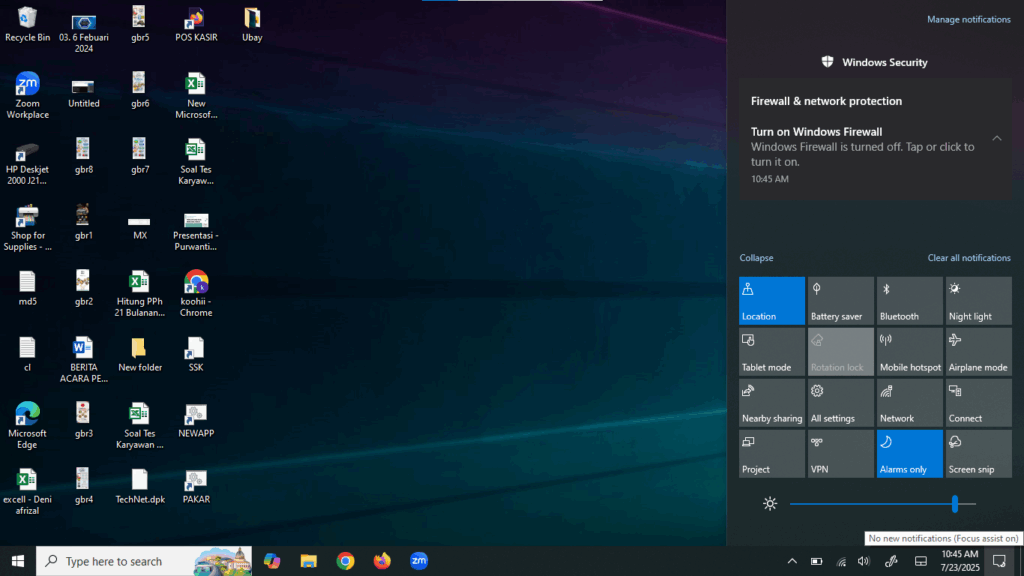The image size is (1024, 576).
Task: Select Microsoft Edge desktop shortcut
Action: click(27, 426)
